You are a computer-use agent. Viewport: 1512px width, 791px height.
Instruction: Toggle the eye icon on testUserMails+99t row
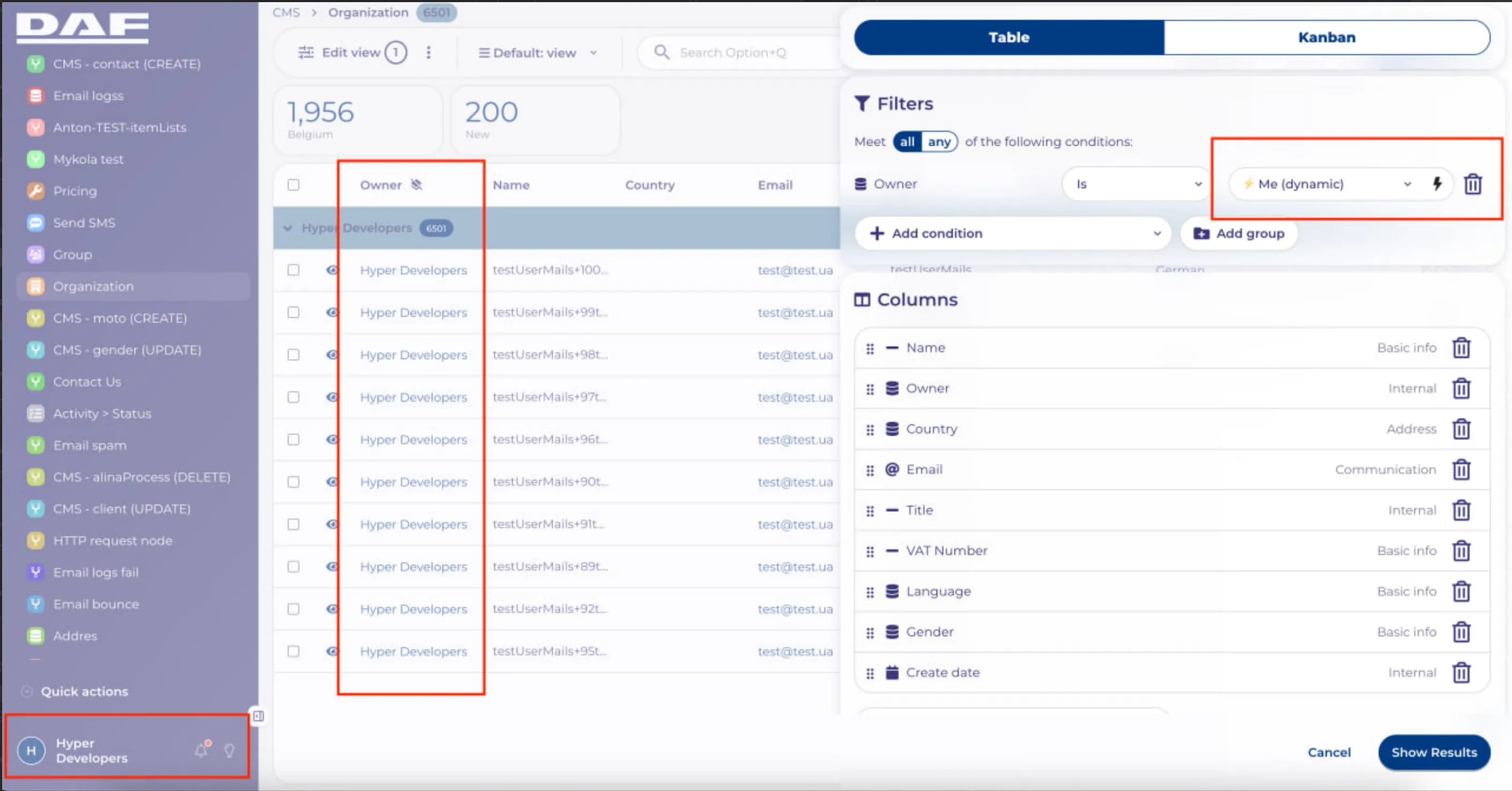tap(332, 312)
